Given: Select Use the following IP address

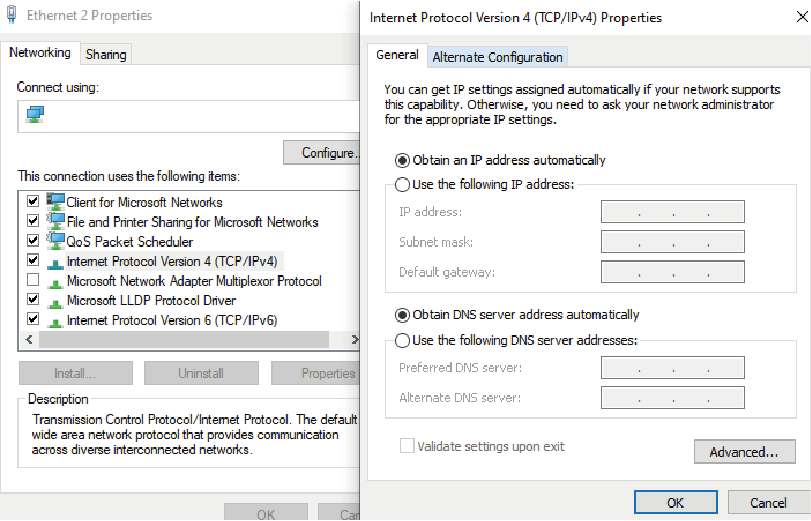Looking at the screenshot, I should 403,184.
